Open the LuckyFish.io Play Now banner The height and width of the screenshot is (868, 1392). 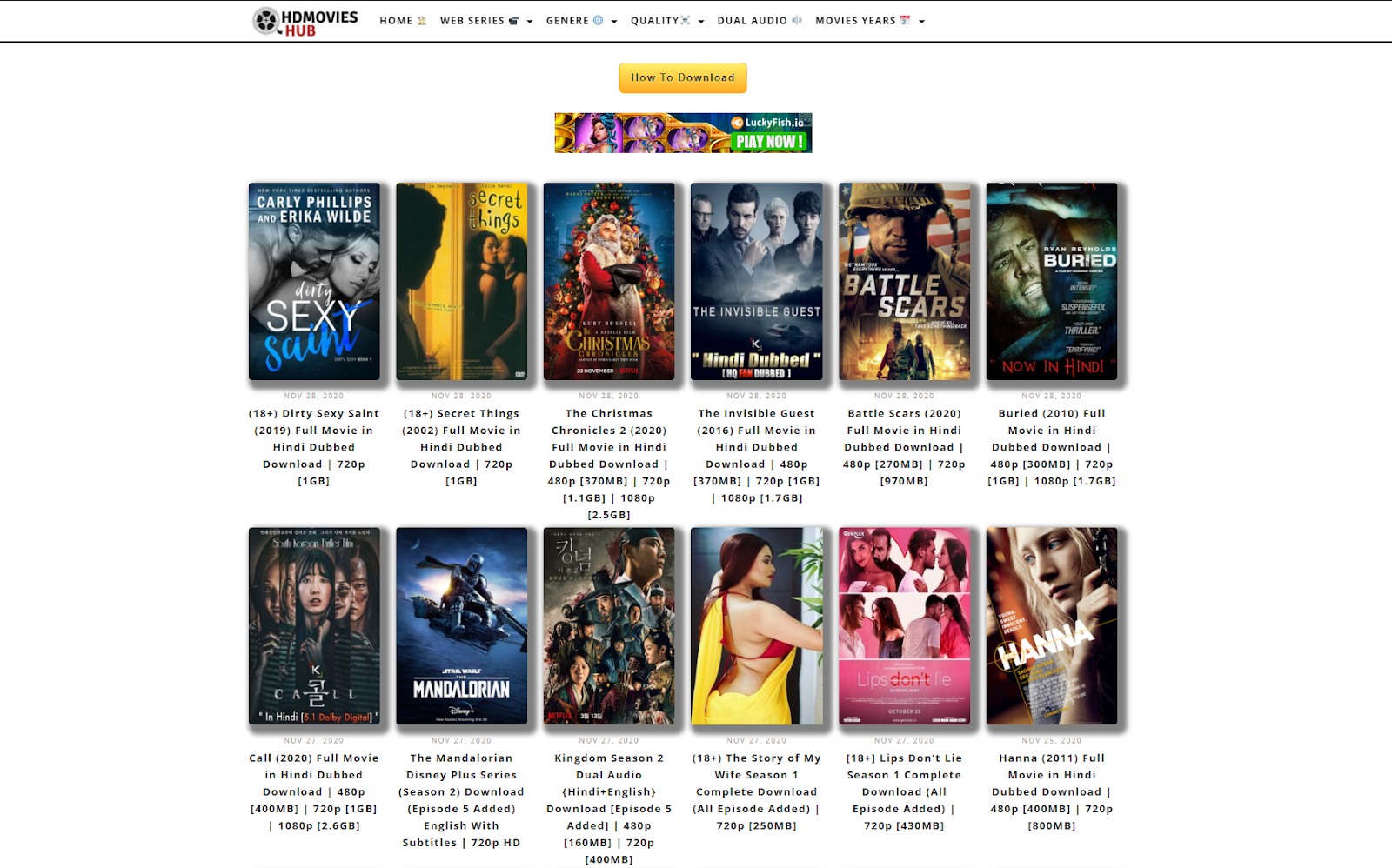tap(684, 133)
